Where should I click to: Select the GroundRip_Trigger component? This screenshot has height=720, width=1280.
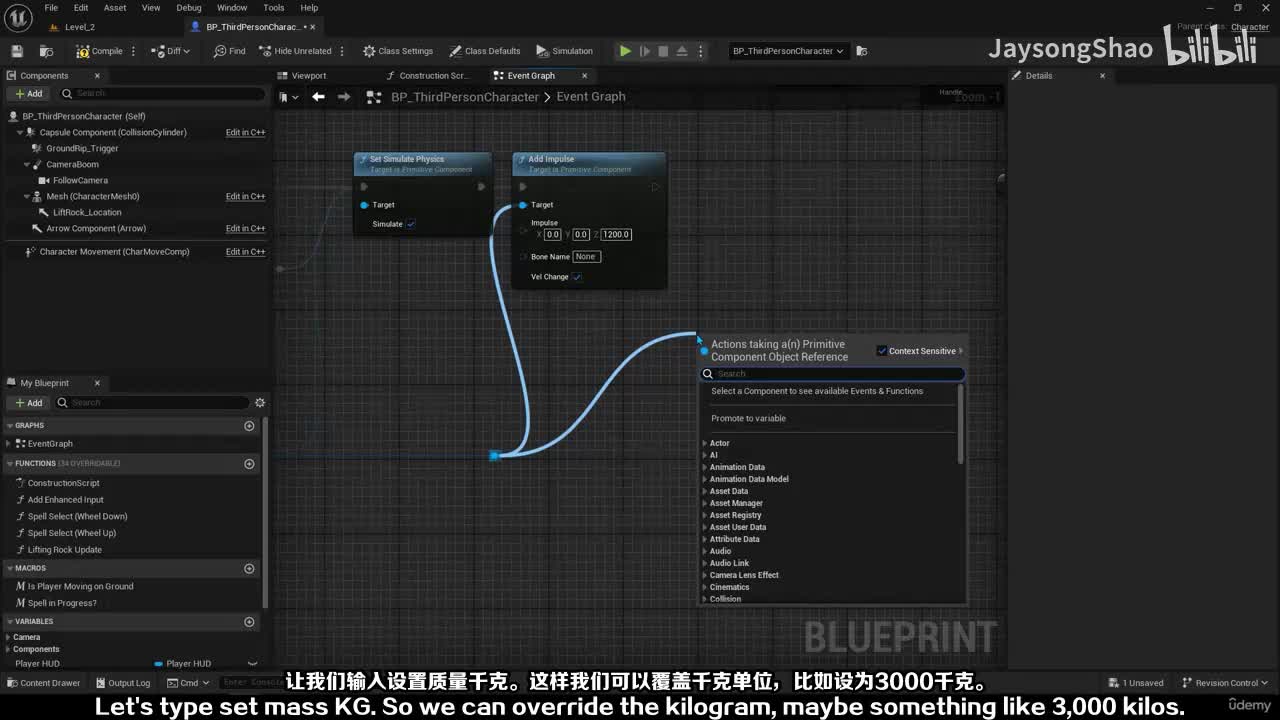coord(82,148)
